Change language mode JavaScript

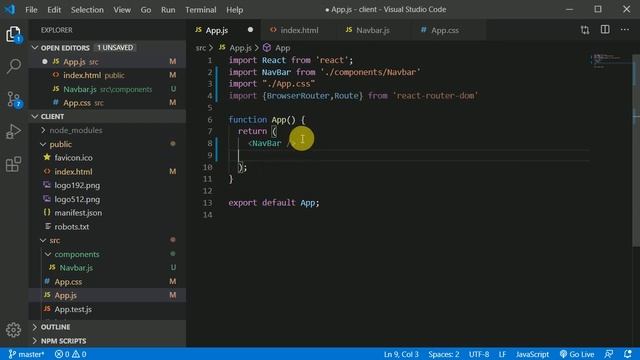(532, 354)
